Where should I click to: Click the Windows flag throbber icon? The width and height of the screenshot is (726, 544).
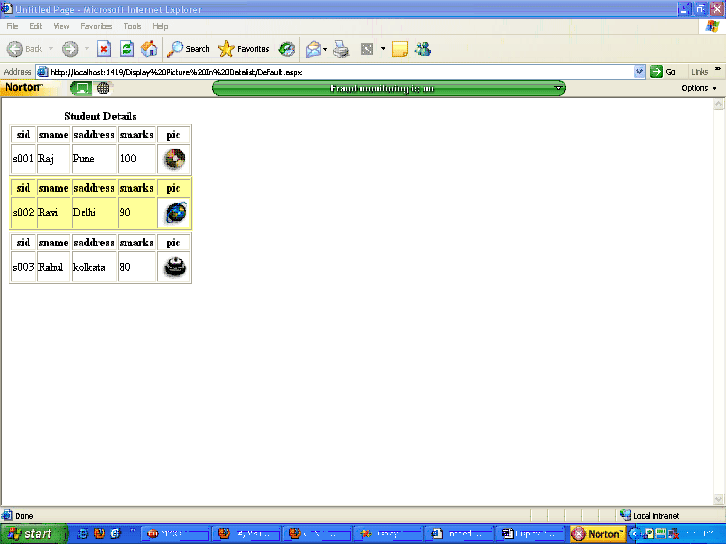[x=713, y=26]
